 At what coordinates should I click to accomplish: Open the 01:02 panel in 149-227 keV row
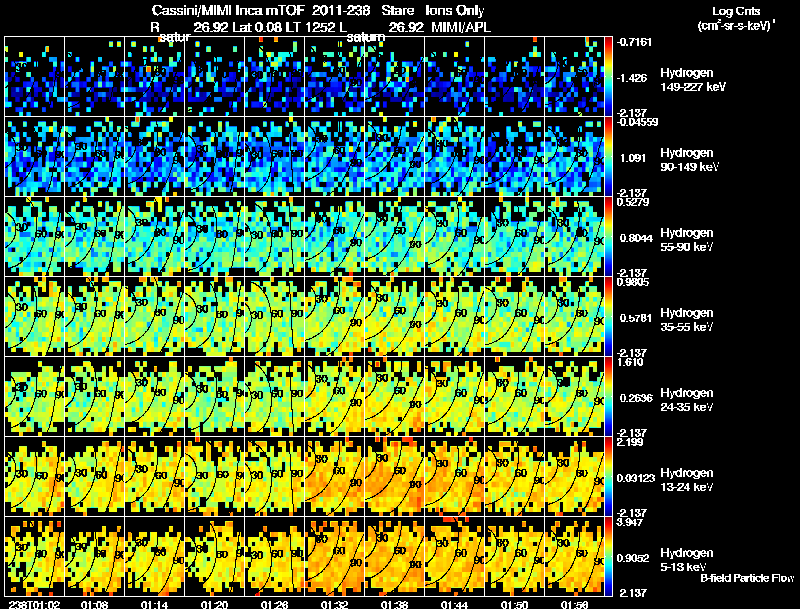point(34,77)
